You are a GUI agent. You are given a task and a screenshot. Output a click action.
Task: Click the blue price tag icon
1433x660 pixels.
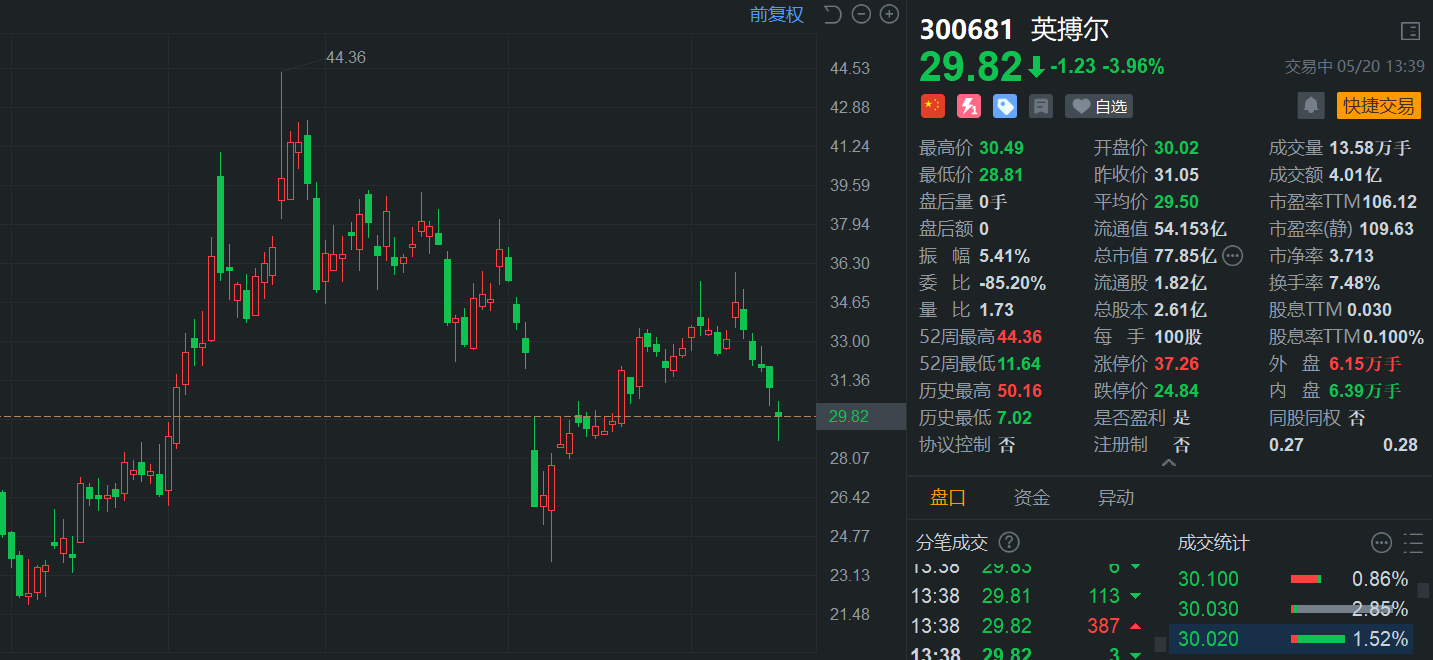click(x=1005, y=106)
